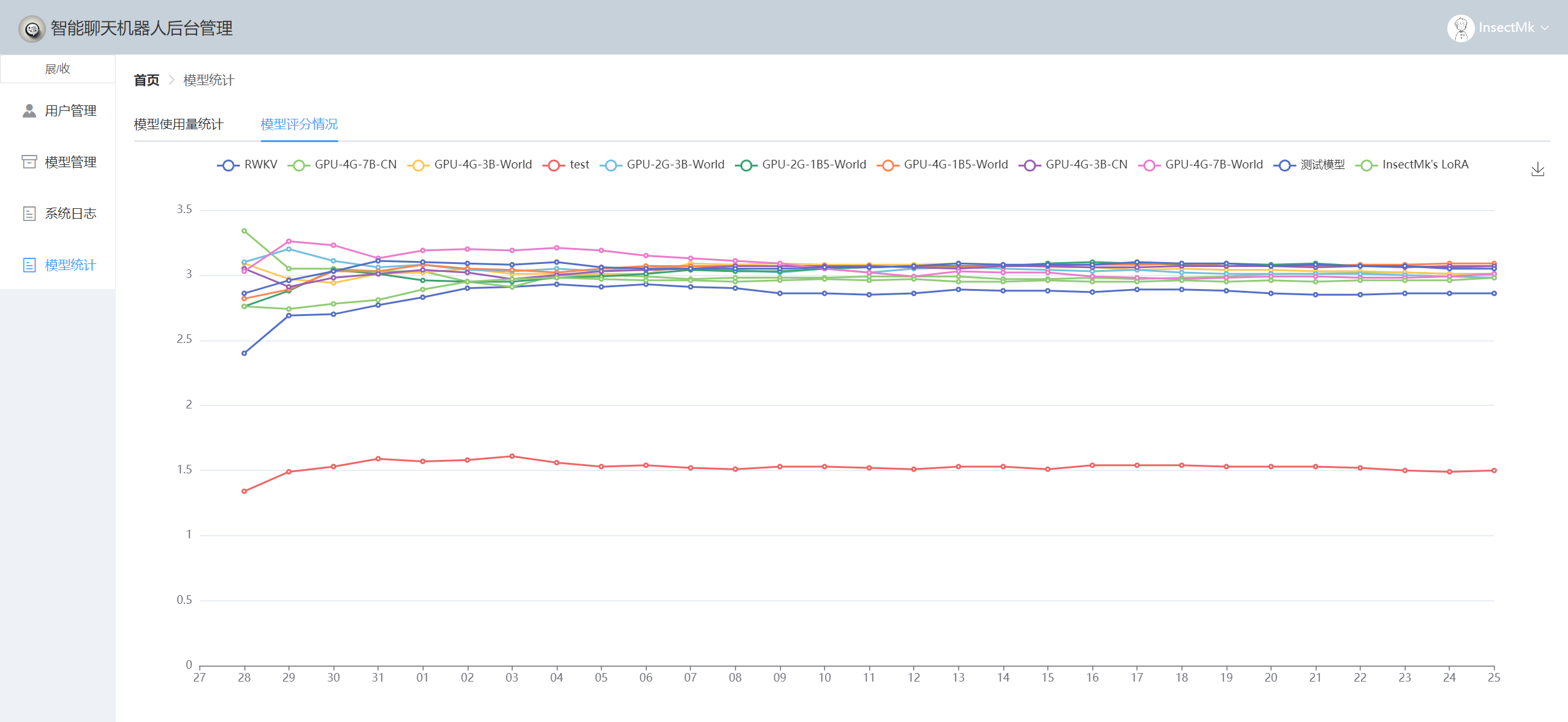Toggle the test legend series
1568x722 pixels.
(566, 165)
